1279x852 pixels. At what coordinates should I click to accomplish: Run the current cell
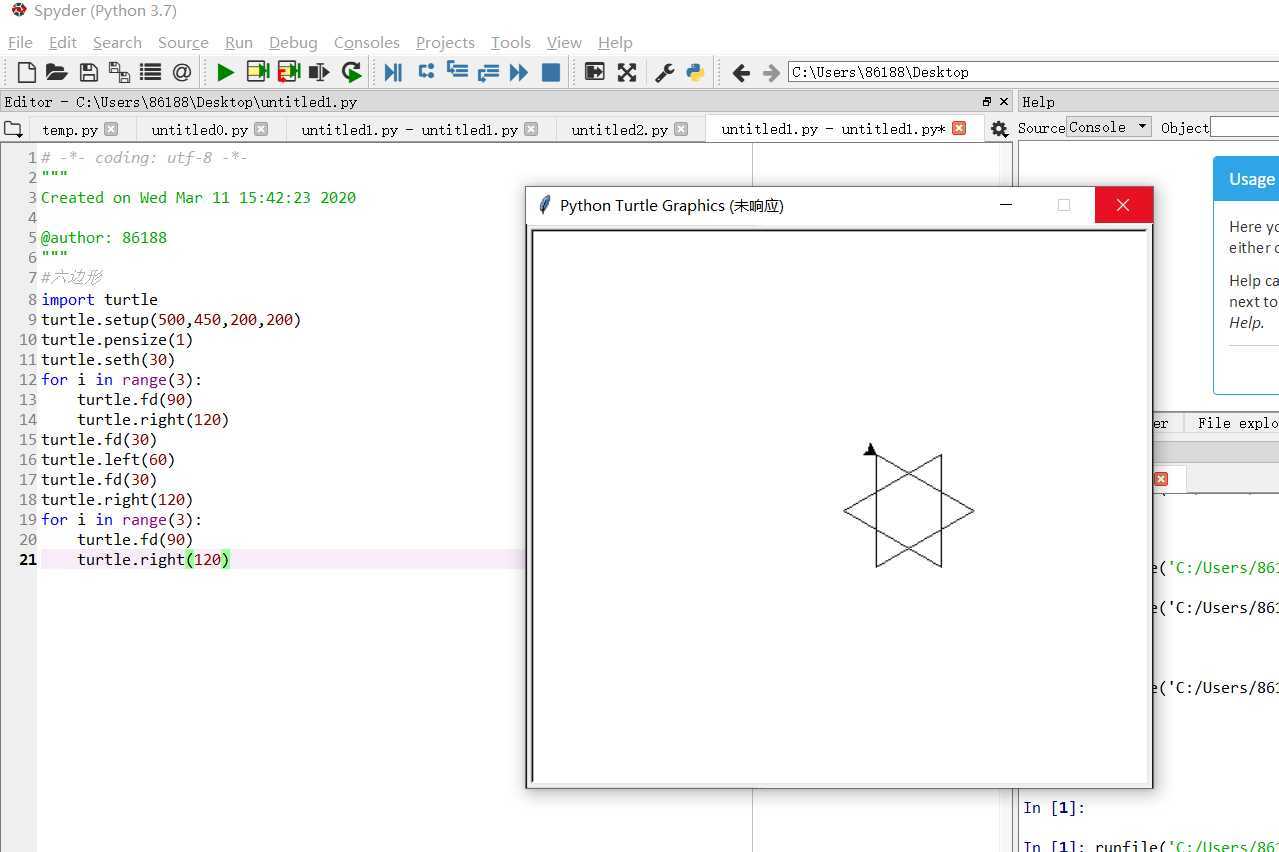pyautogui.click(x=257, y=72)
